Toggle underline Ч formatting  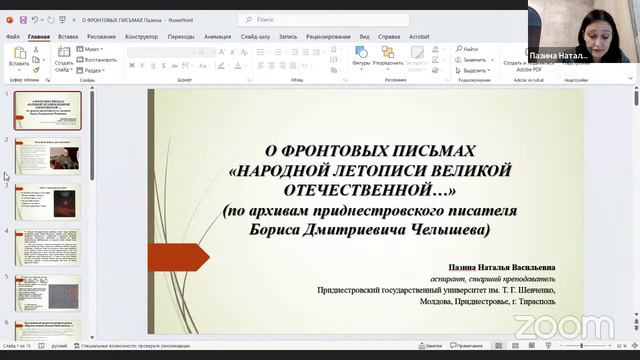[153, 66]
